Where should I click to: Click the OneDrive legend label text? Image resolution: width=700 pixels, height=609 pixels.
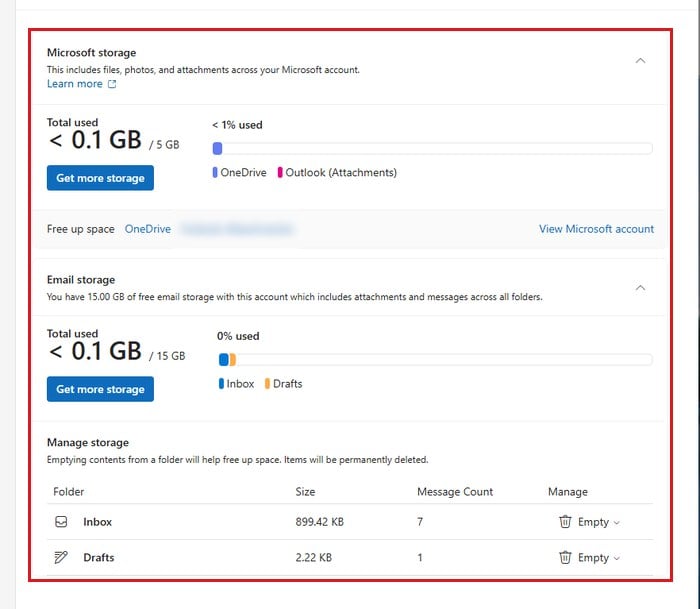[243, 172]
